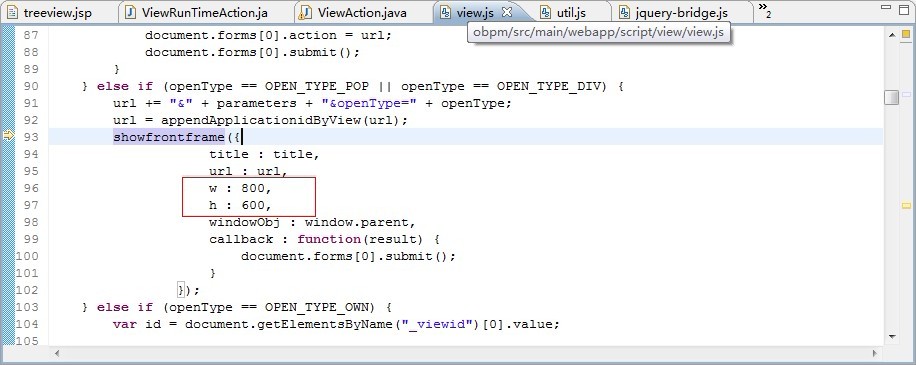Click 'appendApplicationidByView' function call

(261, 120)
